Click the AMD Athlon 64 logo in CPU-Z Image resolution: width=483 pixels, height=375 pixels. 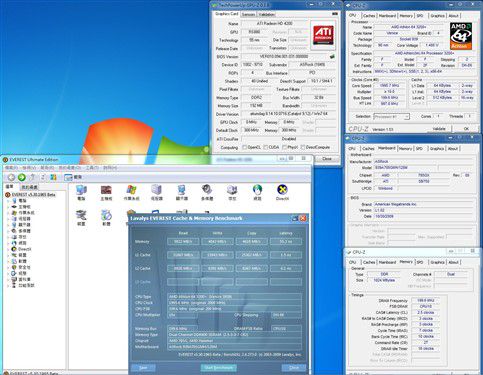(461, 36)
